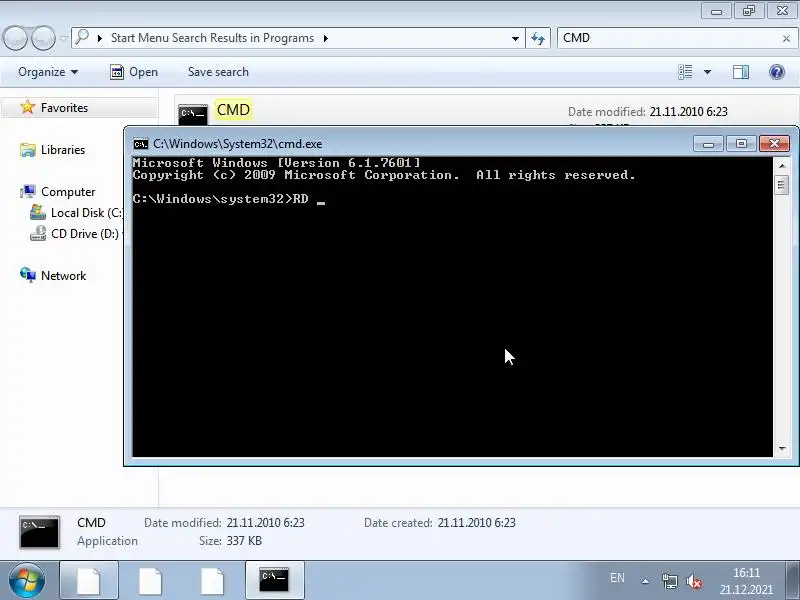Click the Network globe icon
The image size is (800, 600).
click(28, 275)
